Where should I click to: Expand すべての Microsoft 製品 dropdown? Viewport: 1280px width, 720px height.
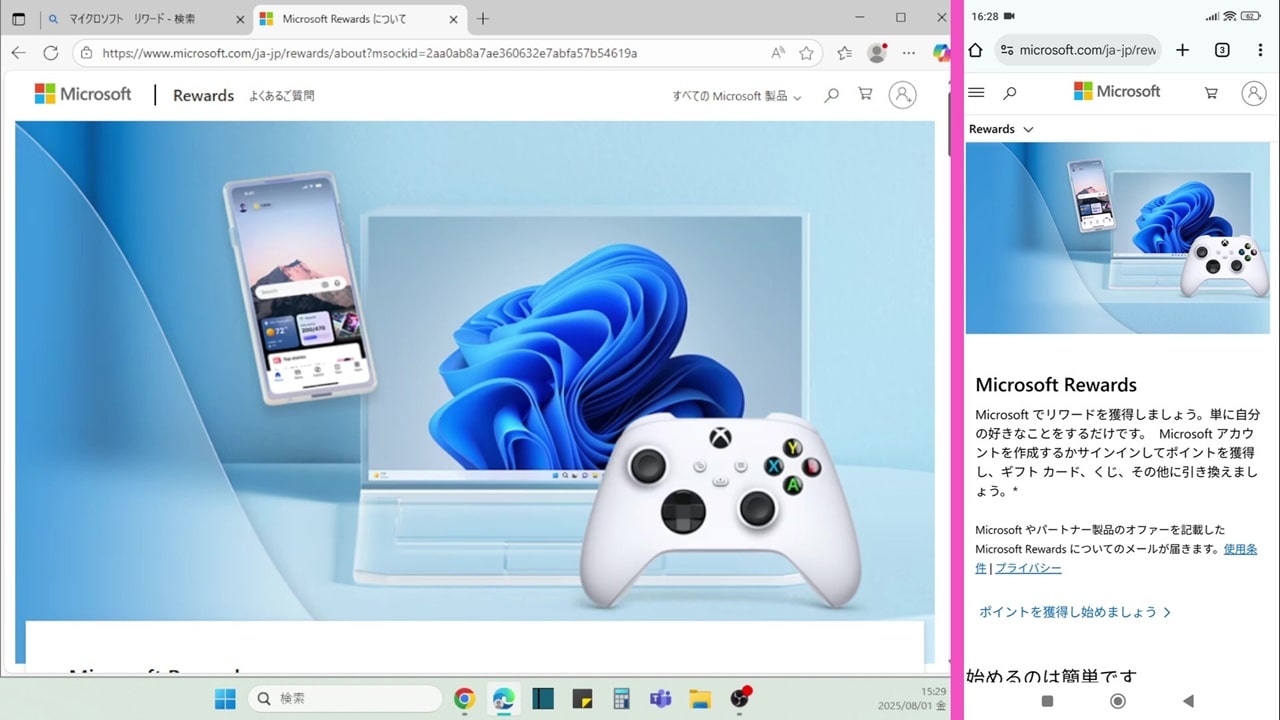(x=737, y=96)
